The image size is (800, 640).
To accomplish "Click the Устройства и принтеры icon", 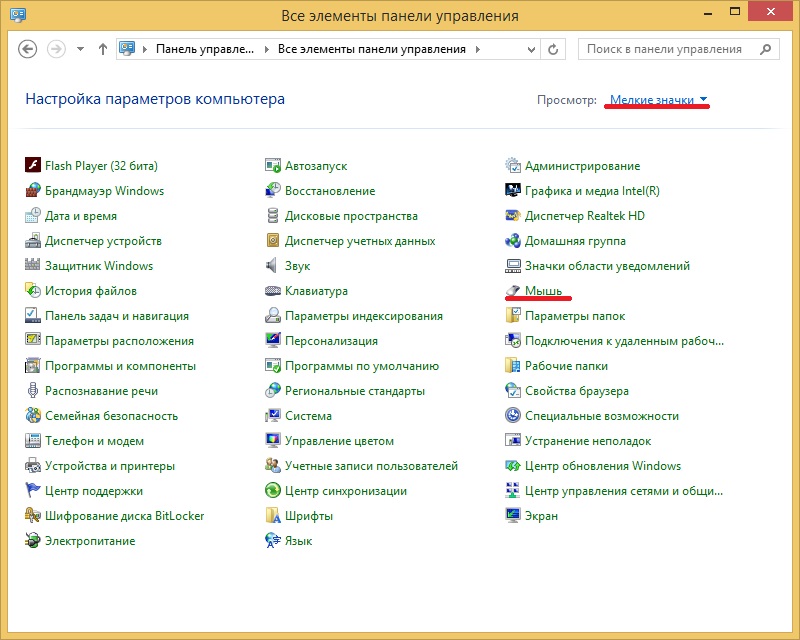I will click(33, 465).
